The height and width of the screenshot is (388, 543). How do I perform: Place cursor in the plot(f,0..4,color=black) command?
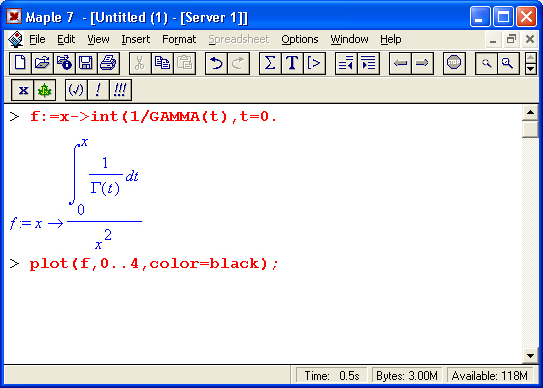pos(154,264)
